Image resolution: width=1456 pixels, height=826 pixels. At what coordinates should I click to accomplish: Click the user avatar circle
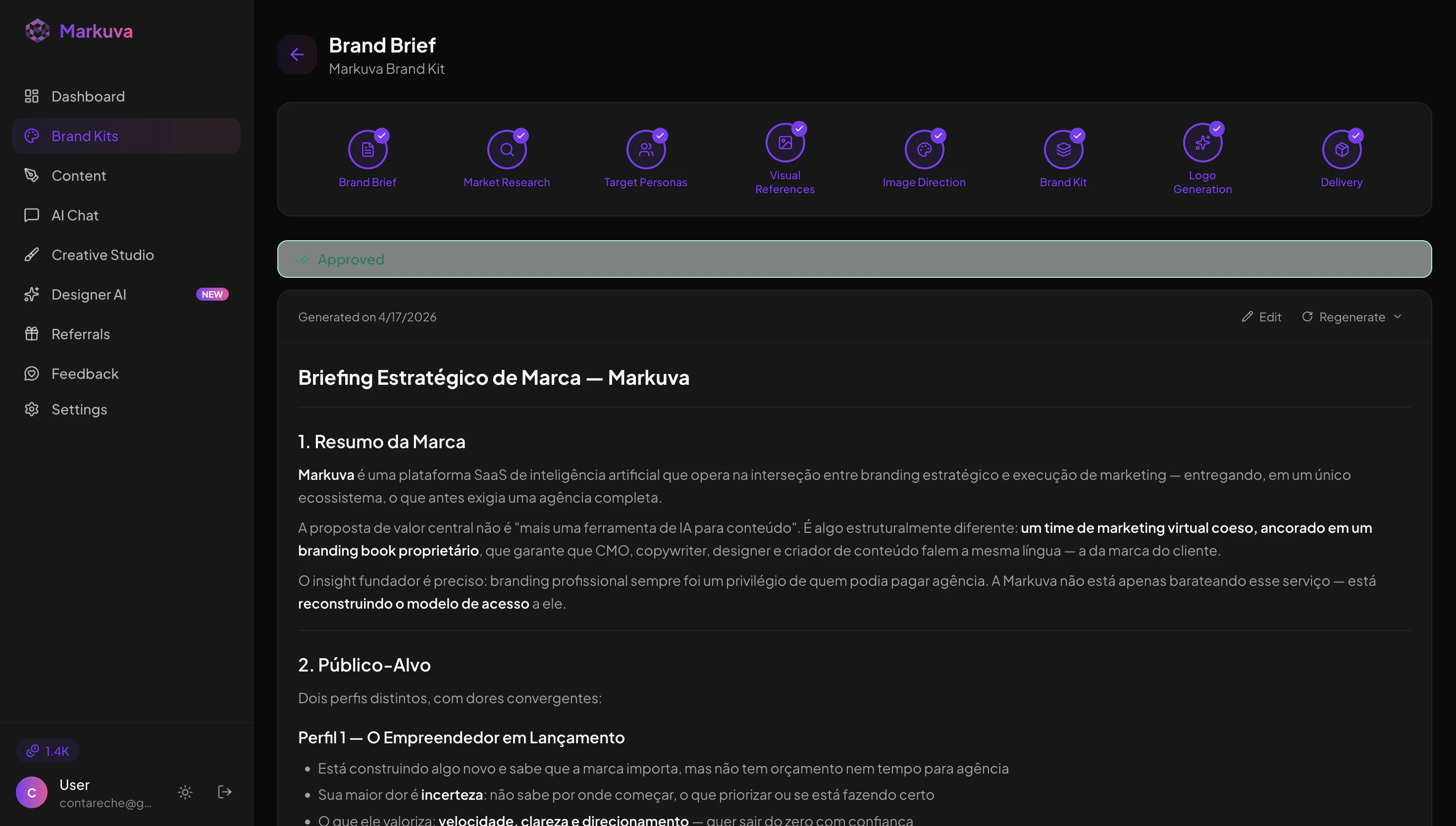click(x=32, y=792)
